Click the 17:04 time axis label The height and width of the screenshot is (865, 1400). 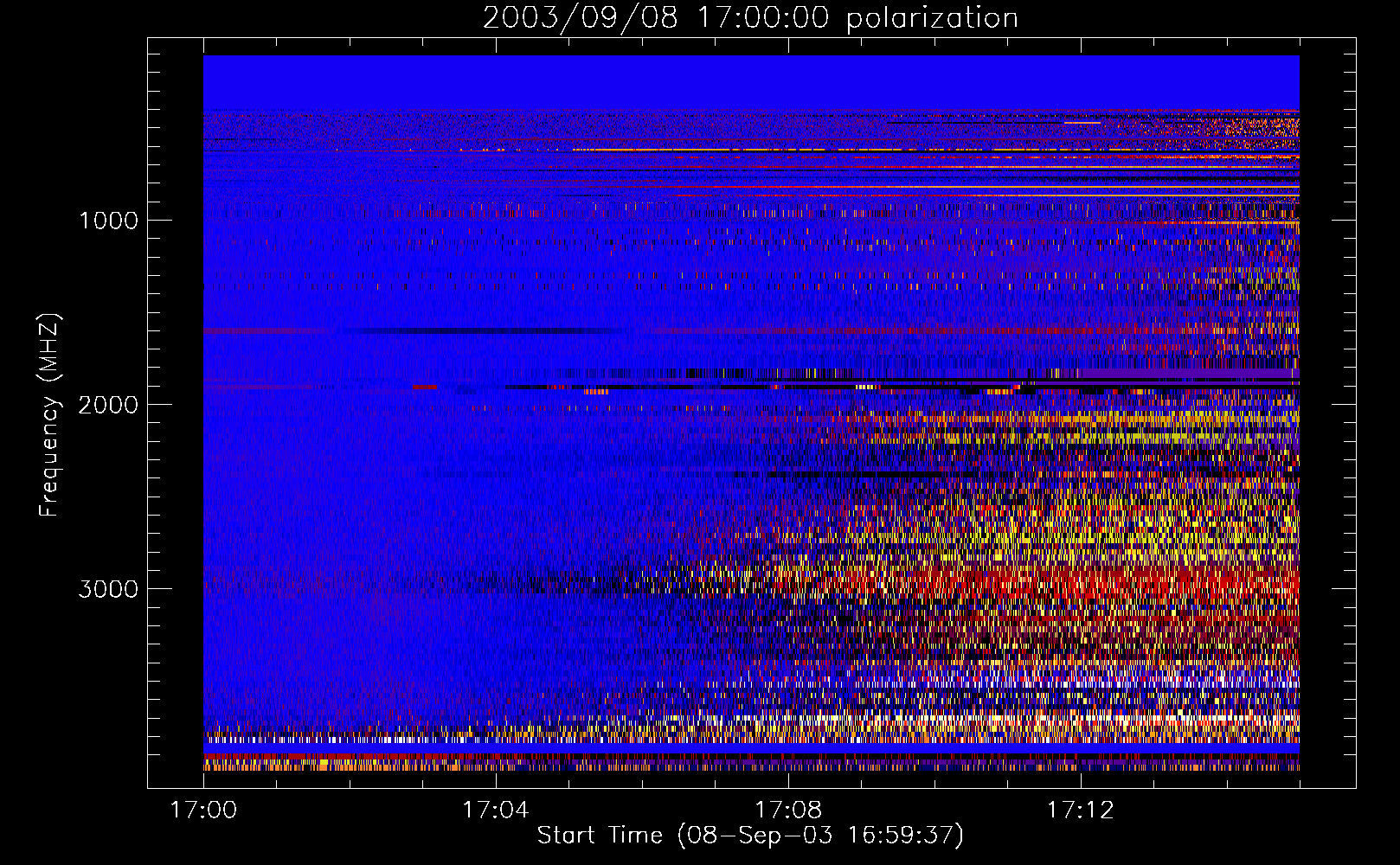pos(495,811)
